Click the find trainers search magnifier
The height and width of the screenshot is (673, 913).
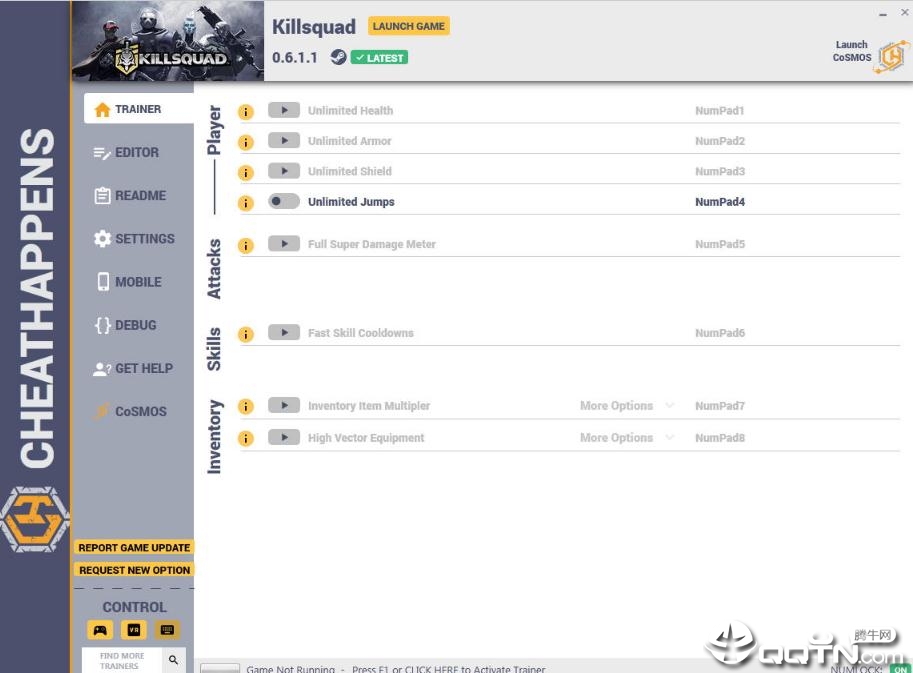click(x=174, y=660)
